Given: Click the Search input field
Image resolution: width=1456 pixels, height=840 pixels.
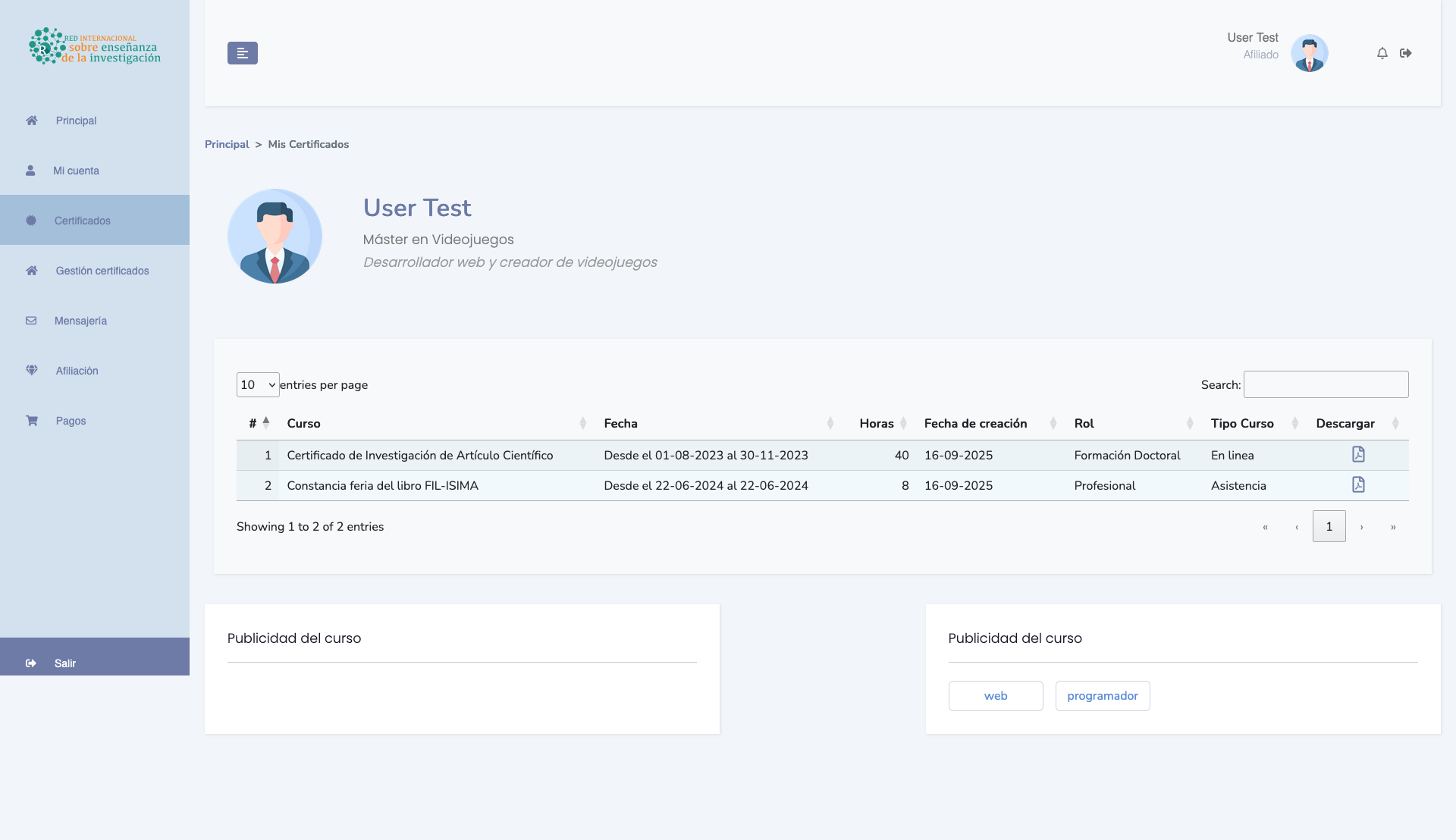Looking at the screenshot, I should tap(1326, 384).
